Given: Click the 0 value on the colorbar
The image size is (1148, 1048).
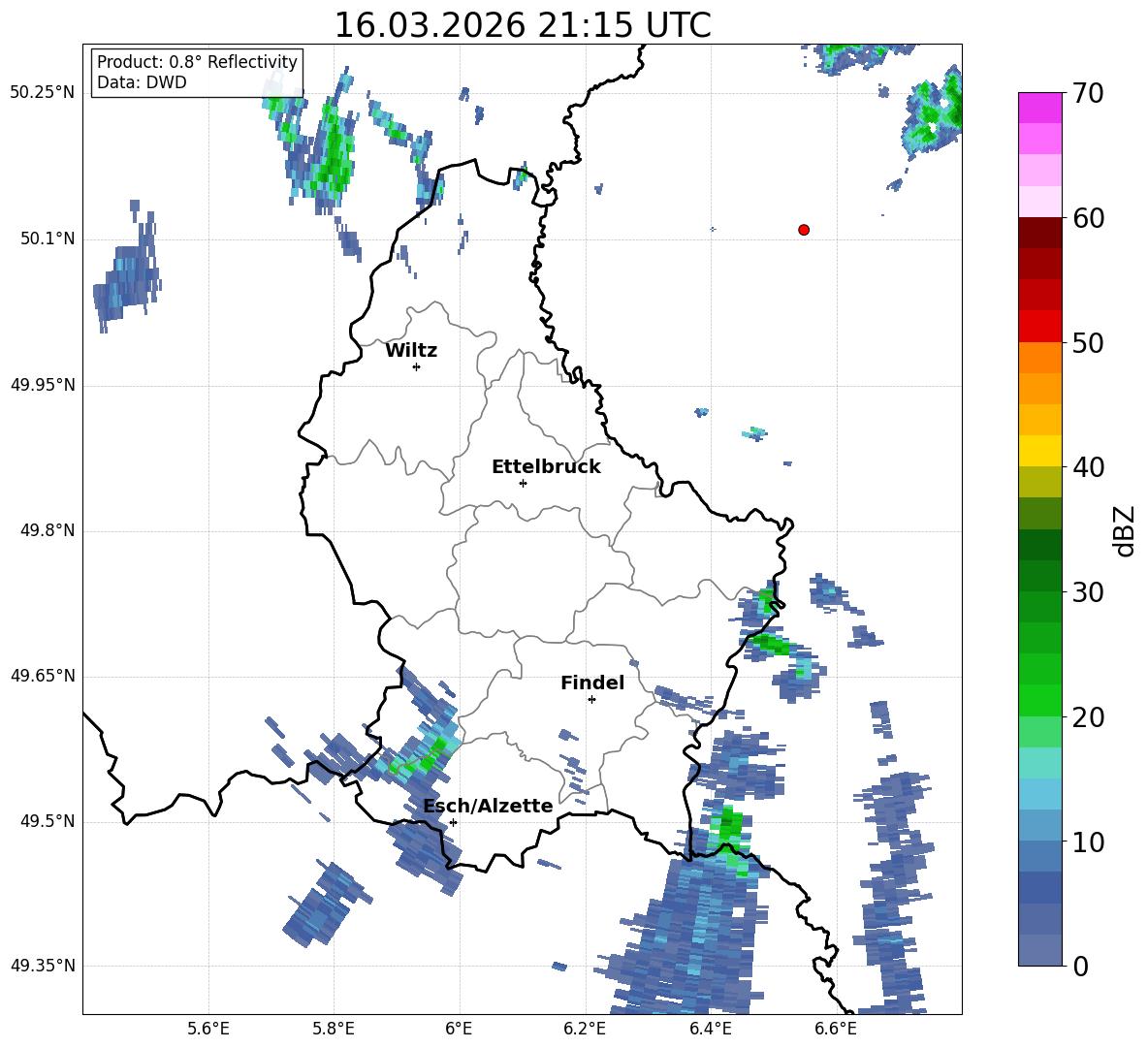Looking at the screenshot, I should click(x=1080, y=966).
